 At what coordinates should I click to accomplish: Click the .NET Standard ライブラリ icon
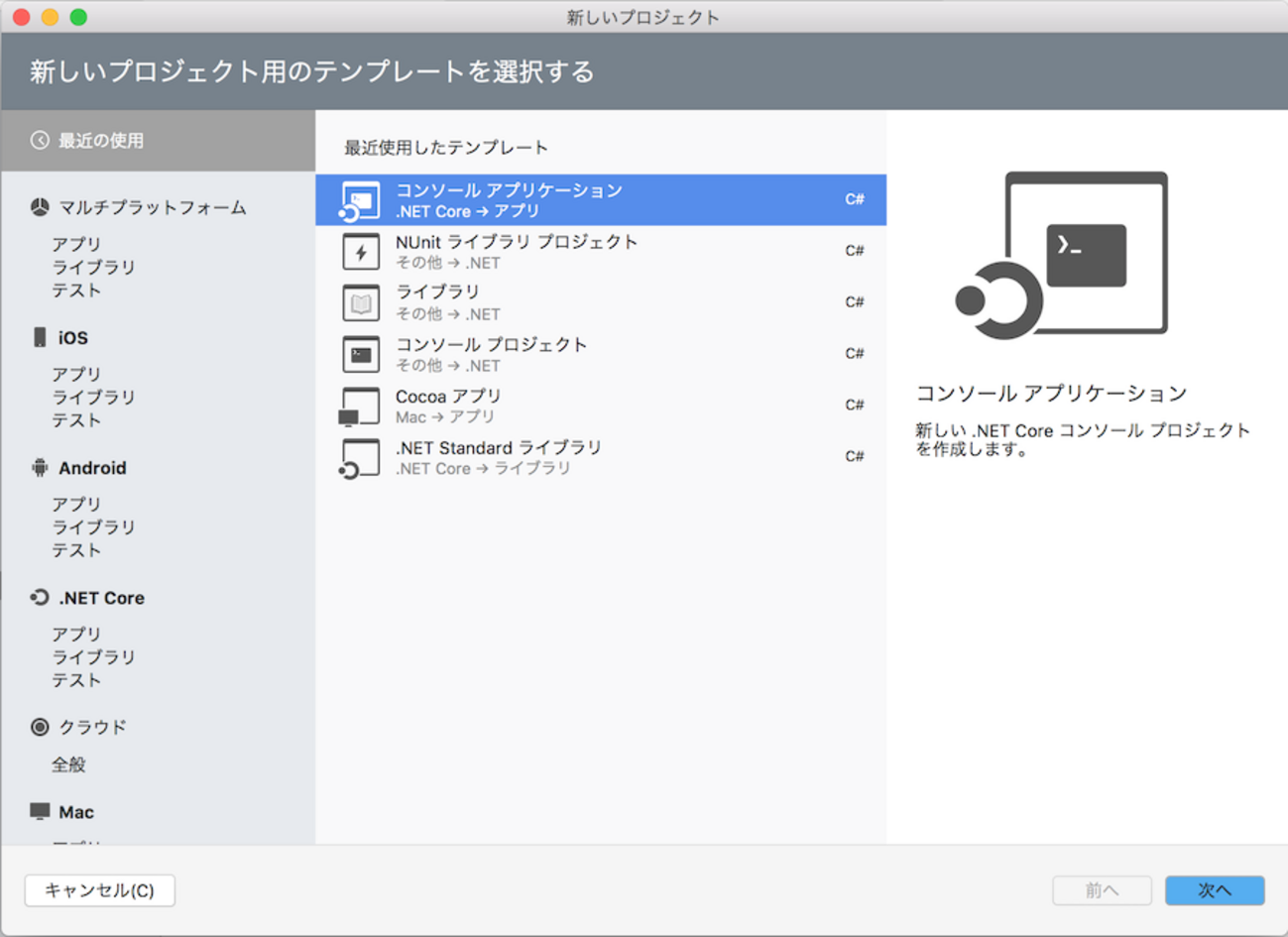359,458
